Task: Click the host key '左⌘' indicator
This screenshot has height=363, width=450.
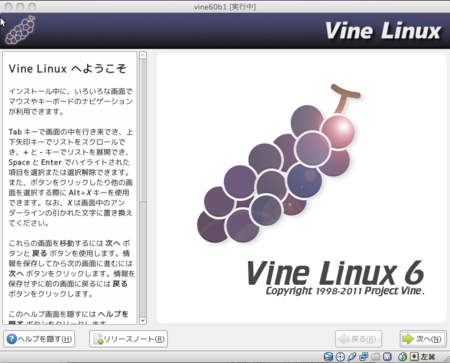Action: click(x=428, y=357)
